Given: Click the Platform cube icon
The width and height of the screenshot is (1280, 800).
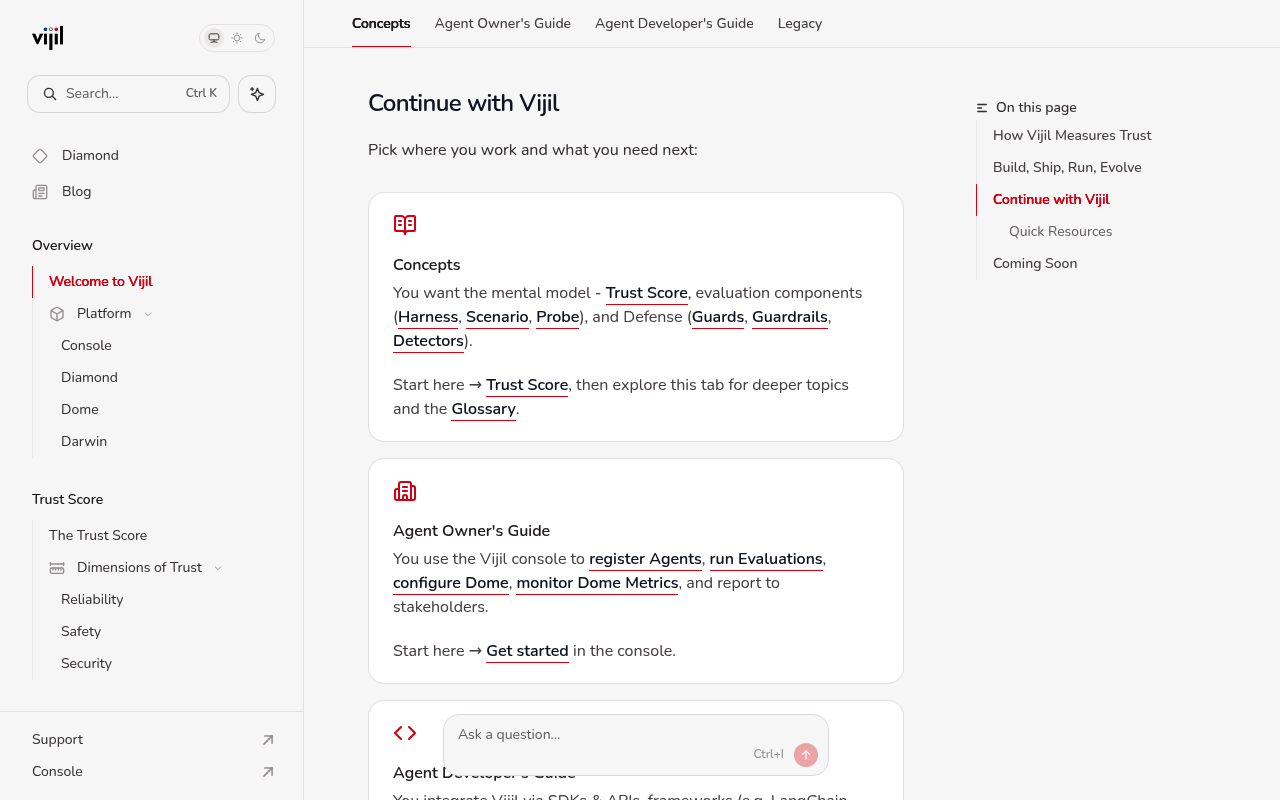Looking at the screenshot, I should point(57,314).
